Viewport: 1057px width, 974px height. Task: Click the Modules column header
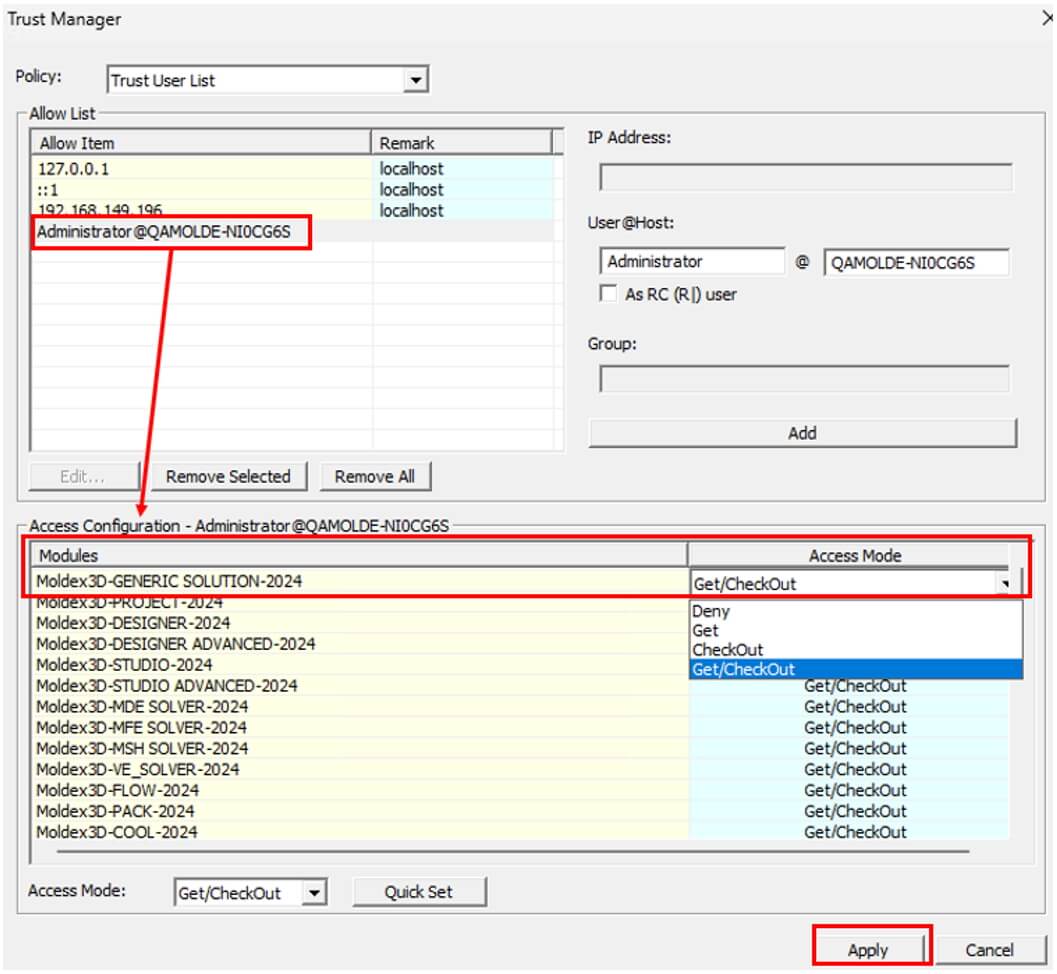click(359, 555)
